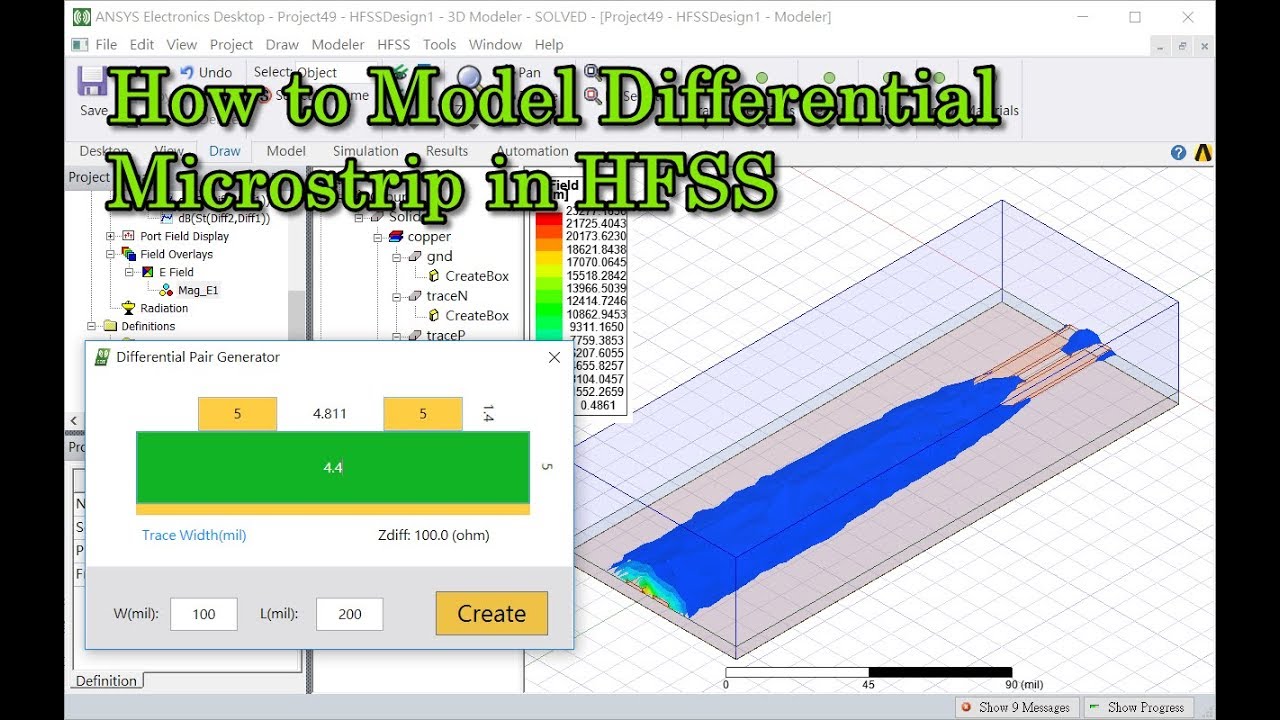Expand the Port Field Display node
Viewport: 1280px width, 720px height.
(110, 236)
